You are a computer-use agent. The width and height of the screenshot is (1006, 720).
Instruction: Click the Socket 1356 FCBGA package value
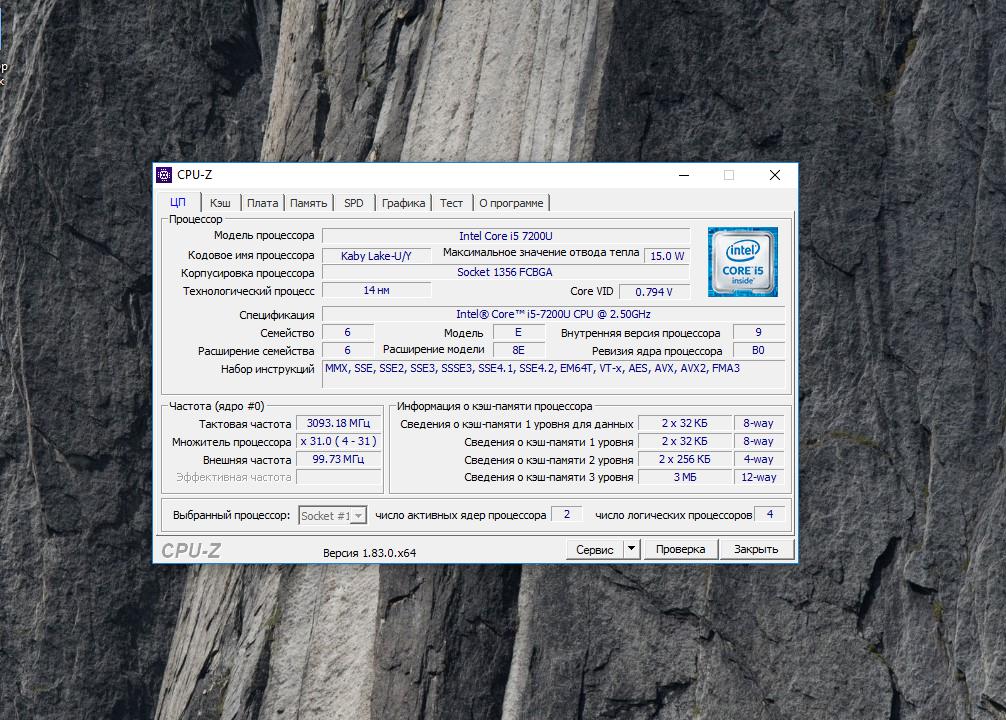pos(504,272)
